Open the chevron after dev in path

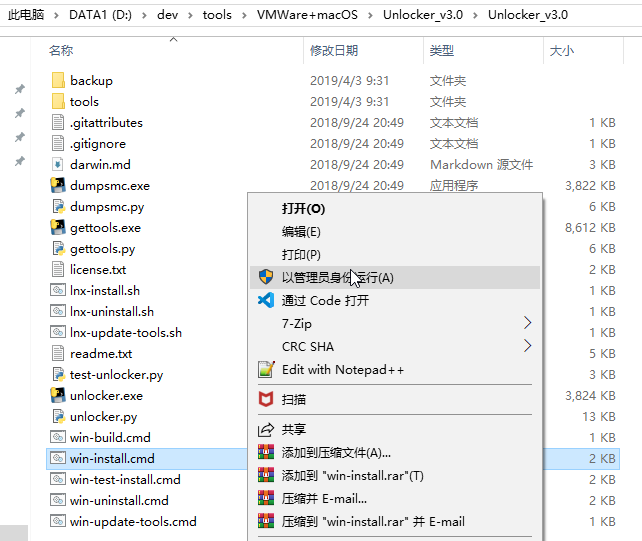pyautogui.click(x=190, y=15)
